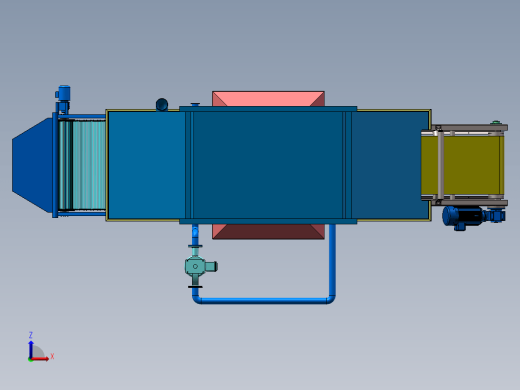This screenshot has height=390, width=520.
Task: Select the grey upper rail of conveyor frame
Action: 470,128
